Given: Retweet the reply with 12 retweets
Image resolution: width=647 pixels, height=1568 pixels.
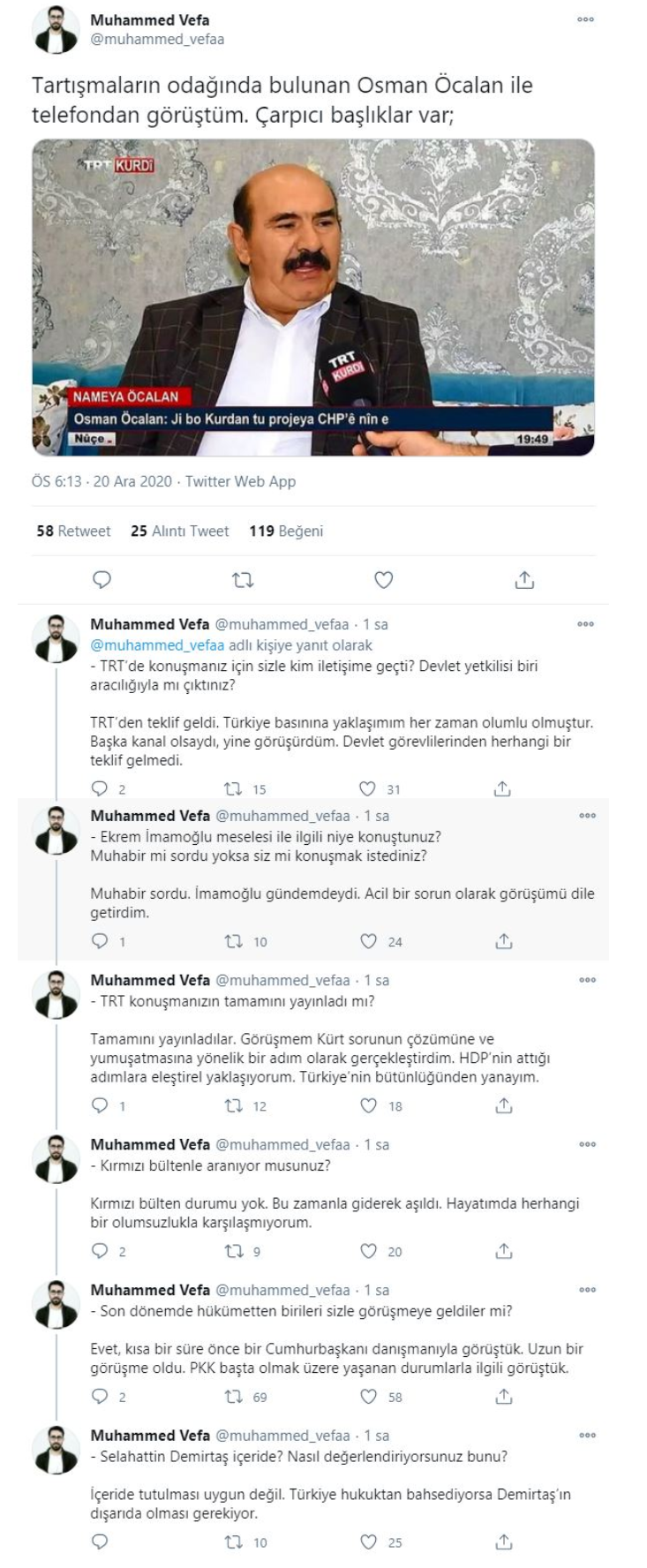Looking at the screenshot, I should click(x=234, y=1104).
